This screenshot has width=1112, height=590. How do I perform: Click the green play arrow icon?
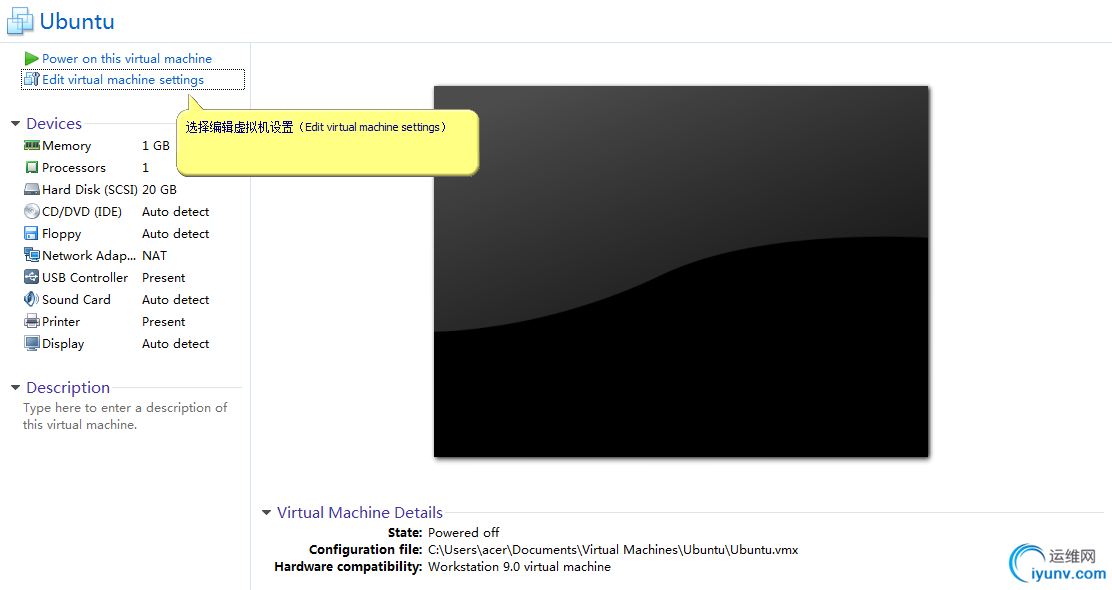coord(31,58)
